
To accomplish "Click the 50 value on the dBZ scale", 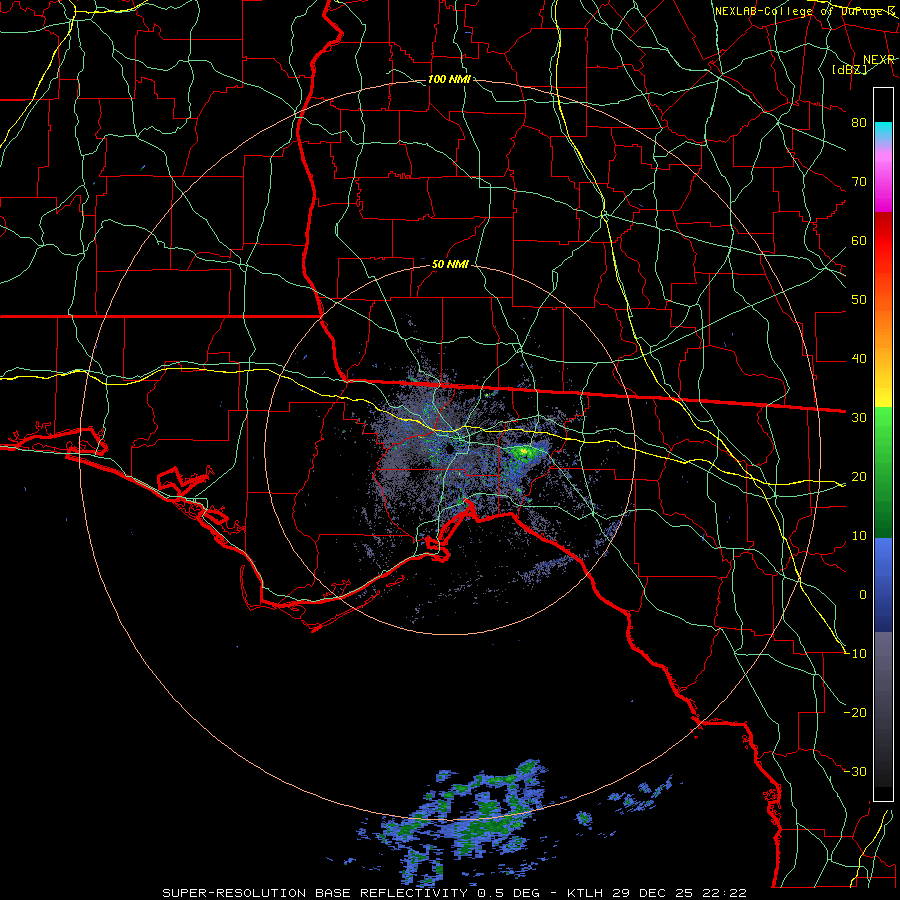I will (859, 300).
